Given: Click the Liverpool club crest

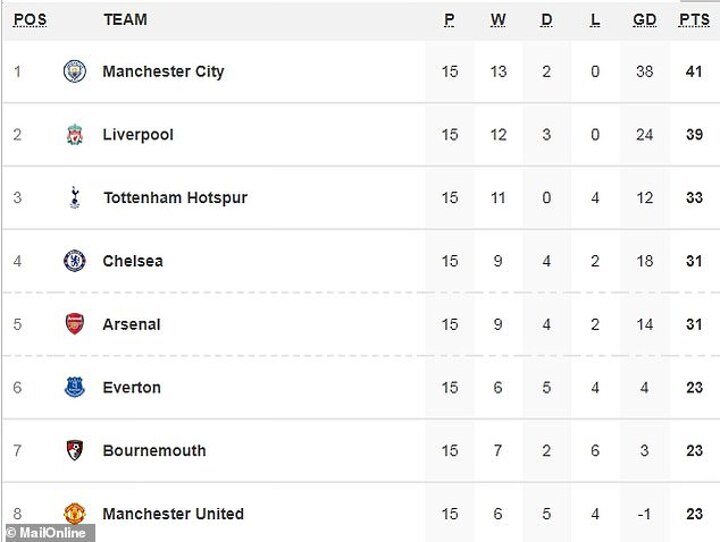Looking at the screenshot, I should tap(75, 135).
